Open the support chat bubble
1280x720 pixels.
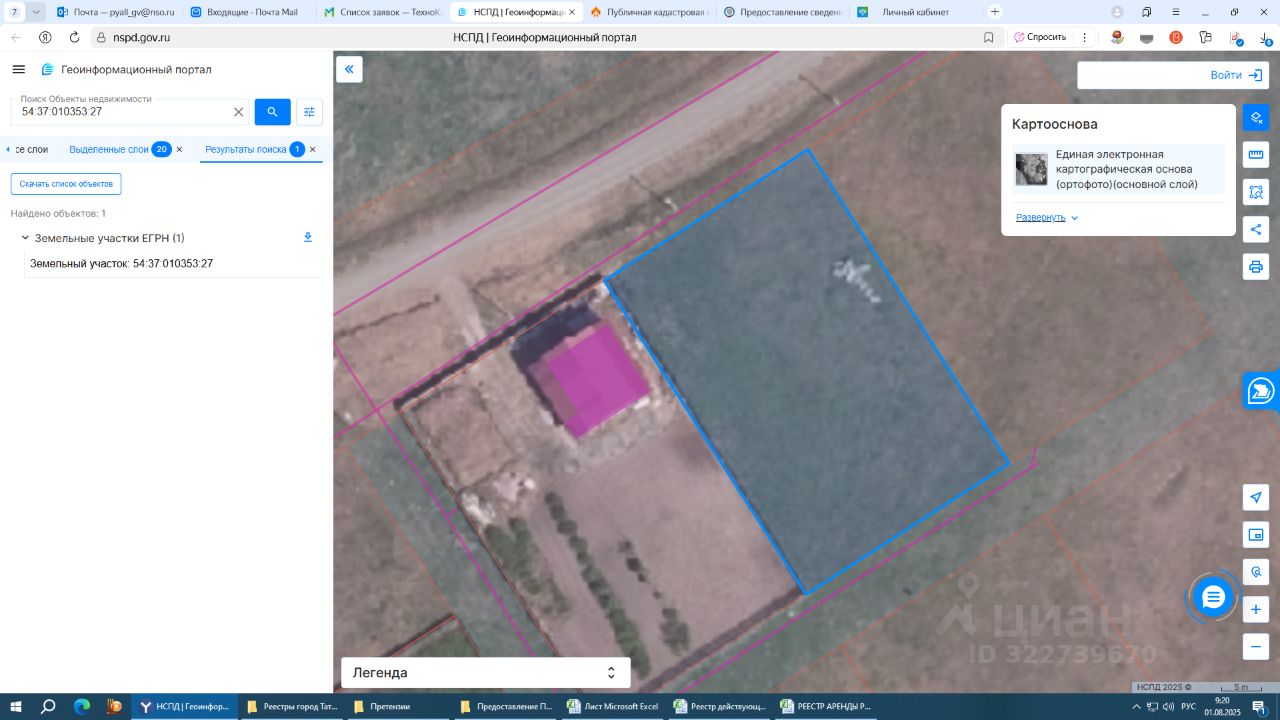(1213, 598)
